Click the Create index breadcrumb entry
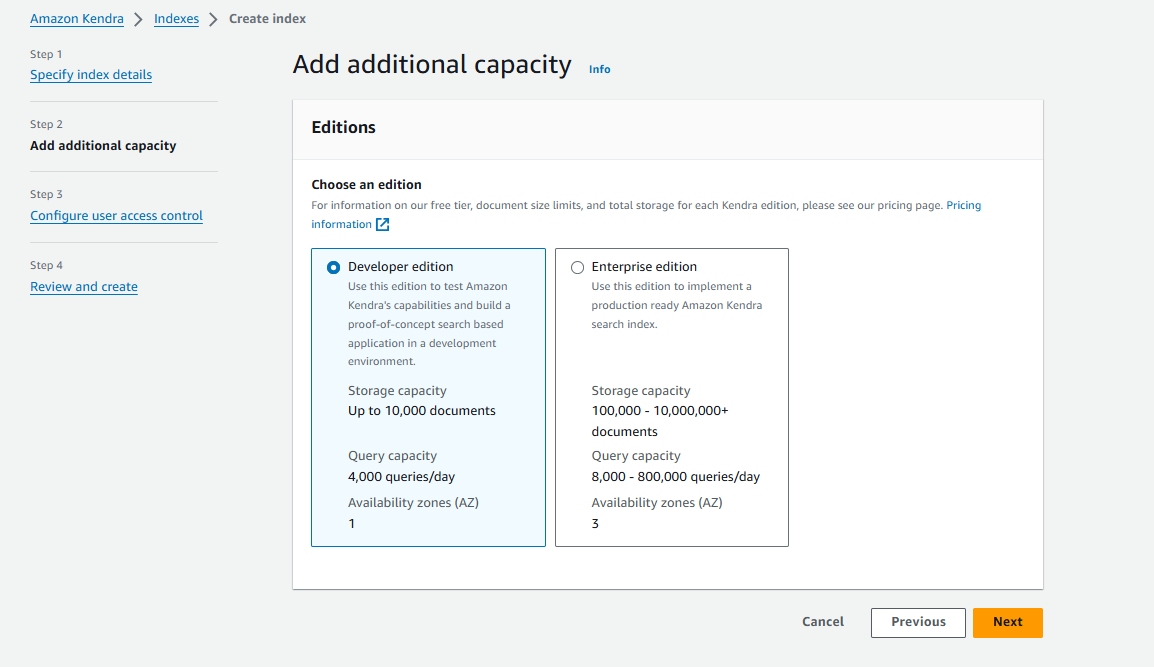This screenshot has height=667, width=1154. (x=267, y=18)
